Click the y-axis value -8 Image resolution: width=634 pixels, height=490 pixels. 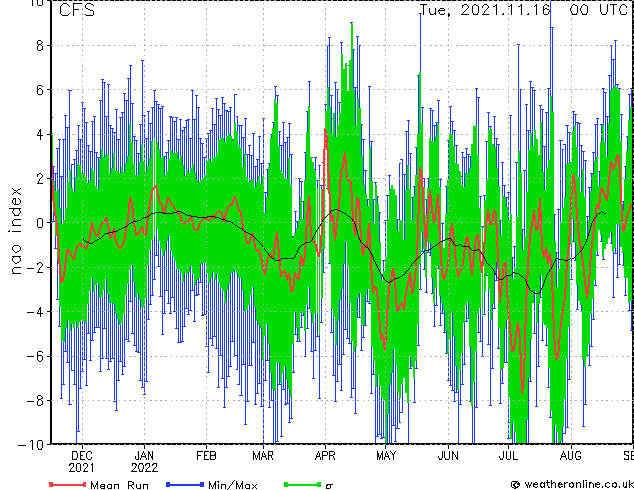pos(34,401)
